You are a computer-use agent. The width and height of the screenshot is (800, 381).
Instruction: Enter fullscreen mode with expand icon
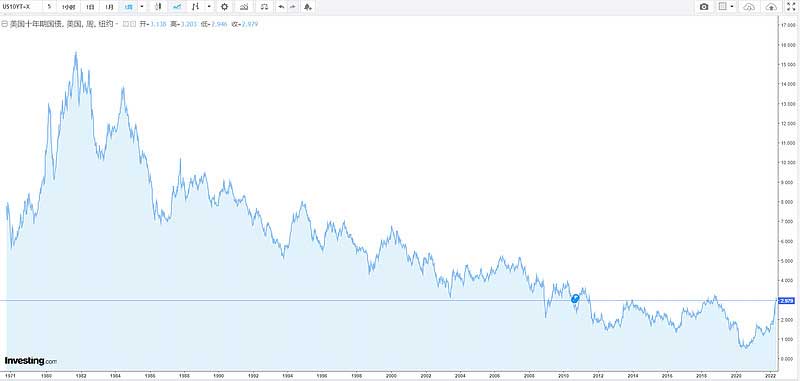click(x=791, y=7)
